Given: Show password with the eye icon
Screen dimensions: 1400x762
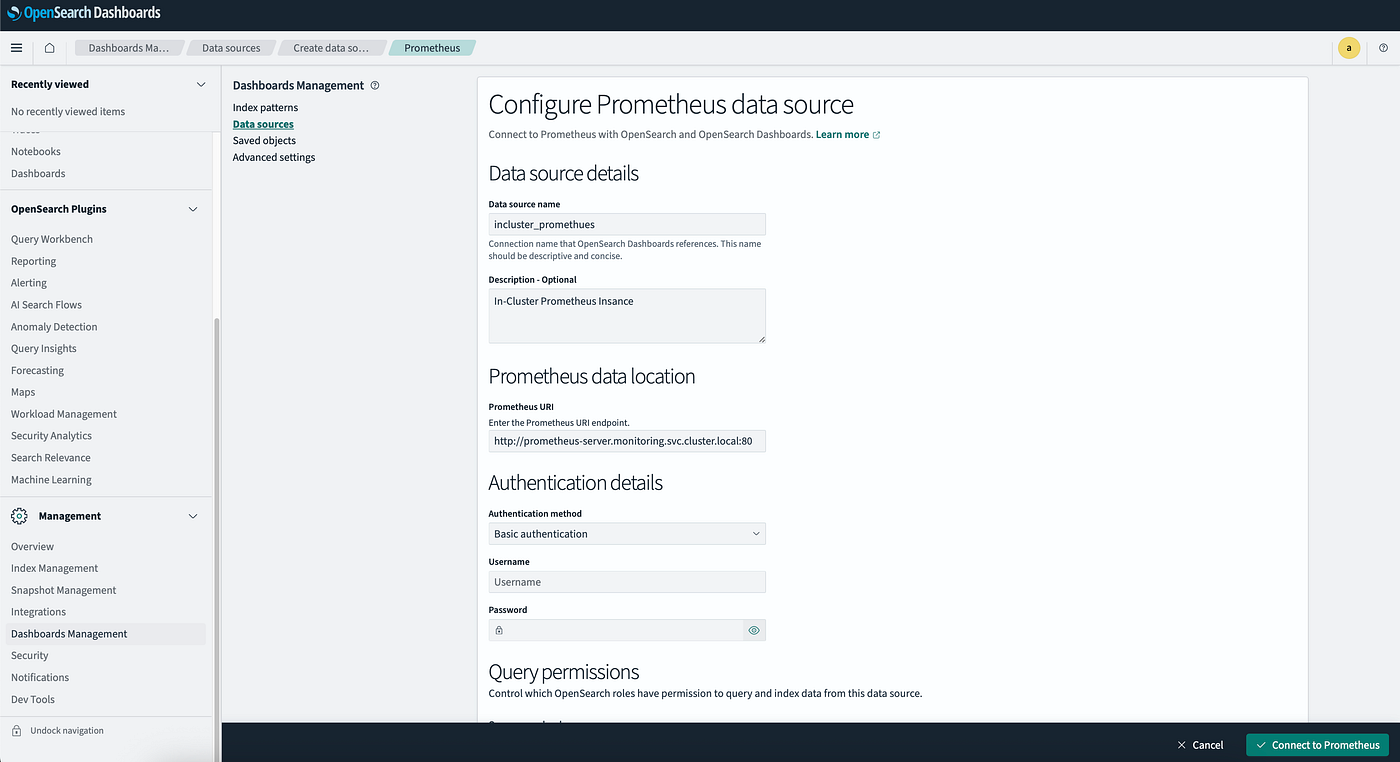Looking at the screenshot, I should 754,631.
